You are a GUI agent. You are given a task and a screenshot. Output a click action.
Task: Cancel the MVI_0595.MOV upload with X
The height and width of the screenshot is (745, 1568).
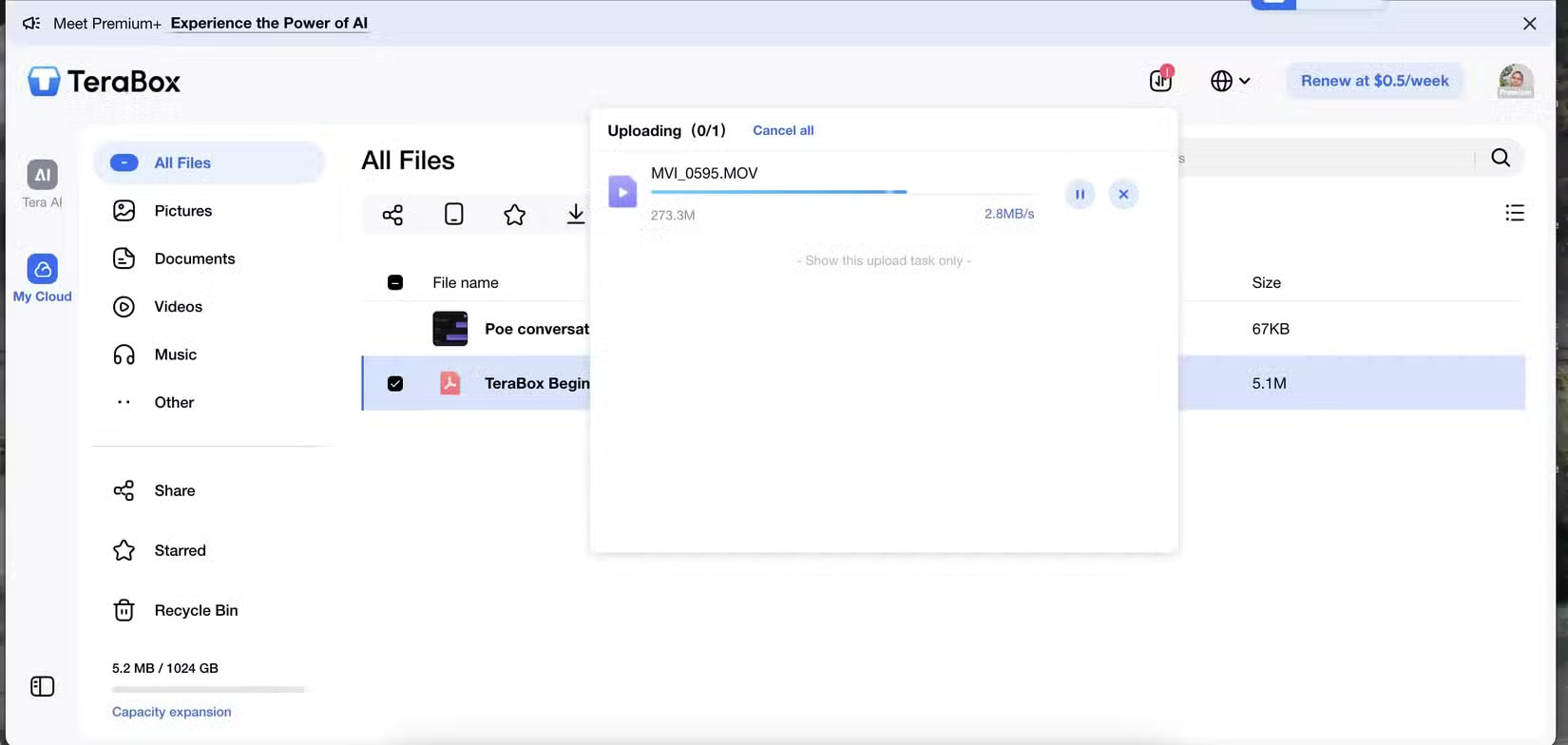pyautogui.click(x=1123, y=194)
